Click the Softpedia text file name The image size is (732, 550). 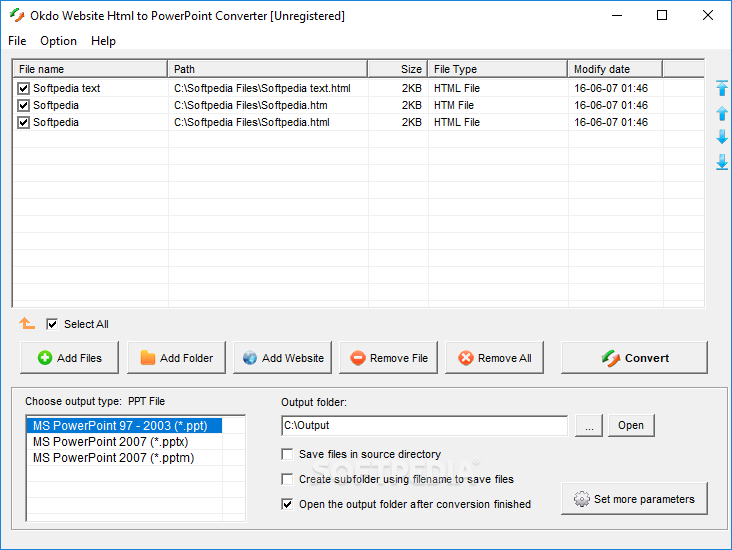[x=67, y=88]
